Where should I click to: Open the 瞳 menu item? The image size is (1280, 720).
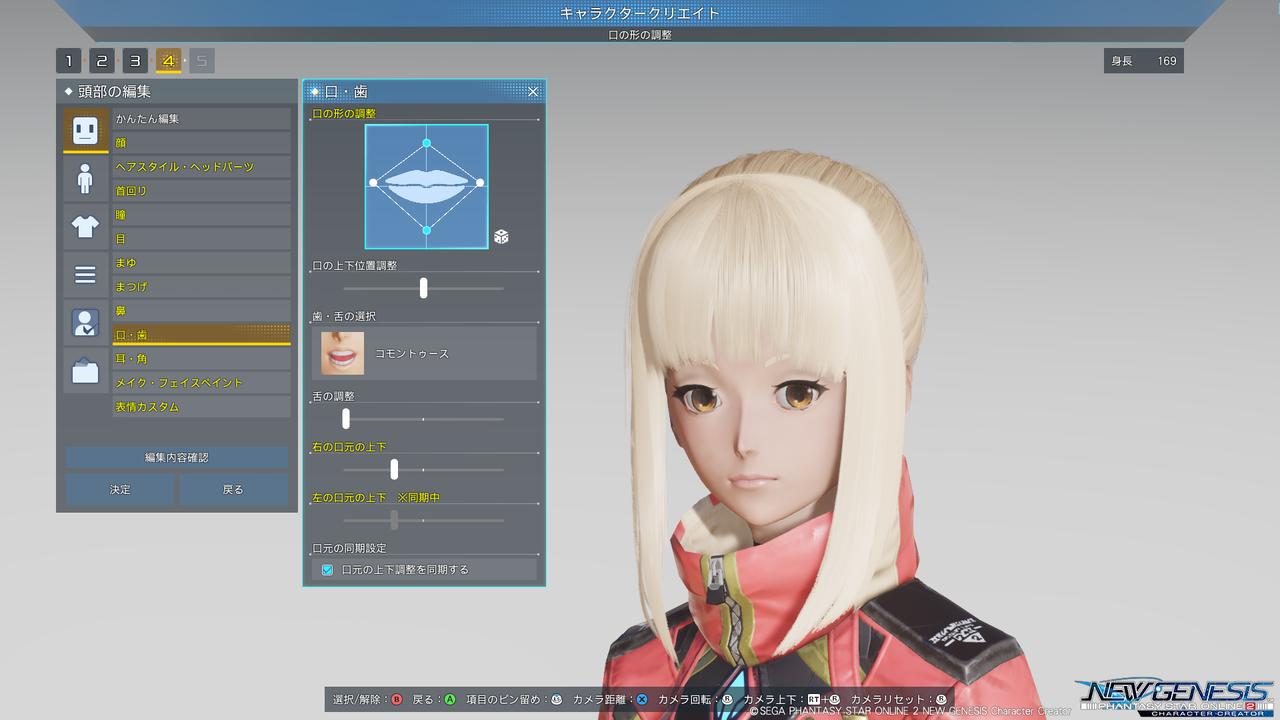[x=201, y=215]
